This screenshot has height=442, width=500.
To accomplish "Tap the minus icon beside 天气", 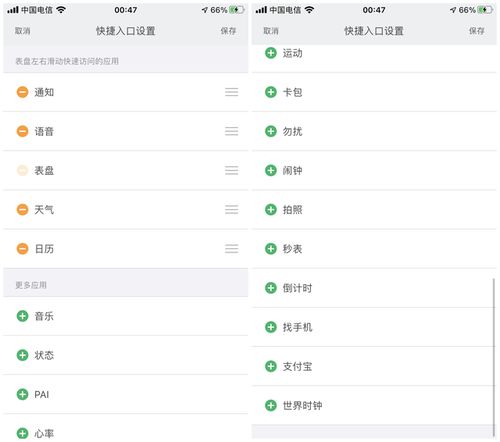I will click(22, 210).
